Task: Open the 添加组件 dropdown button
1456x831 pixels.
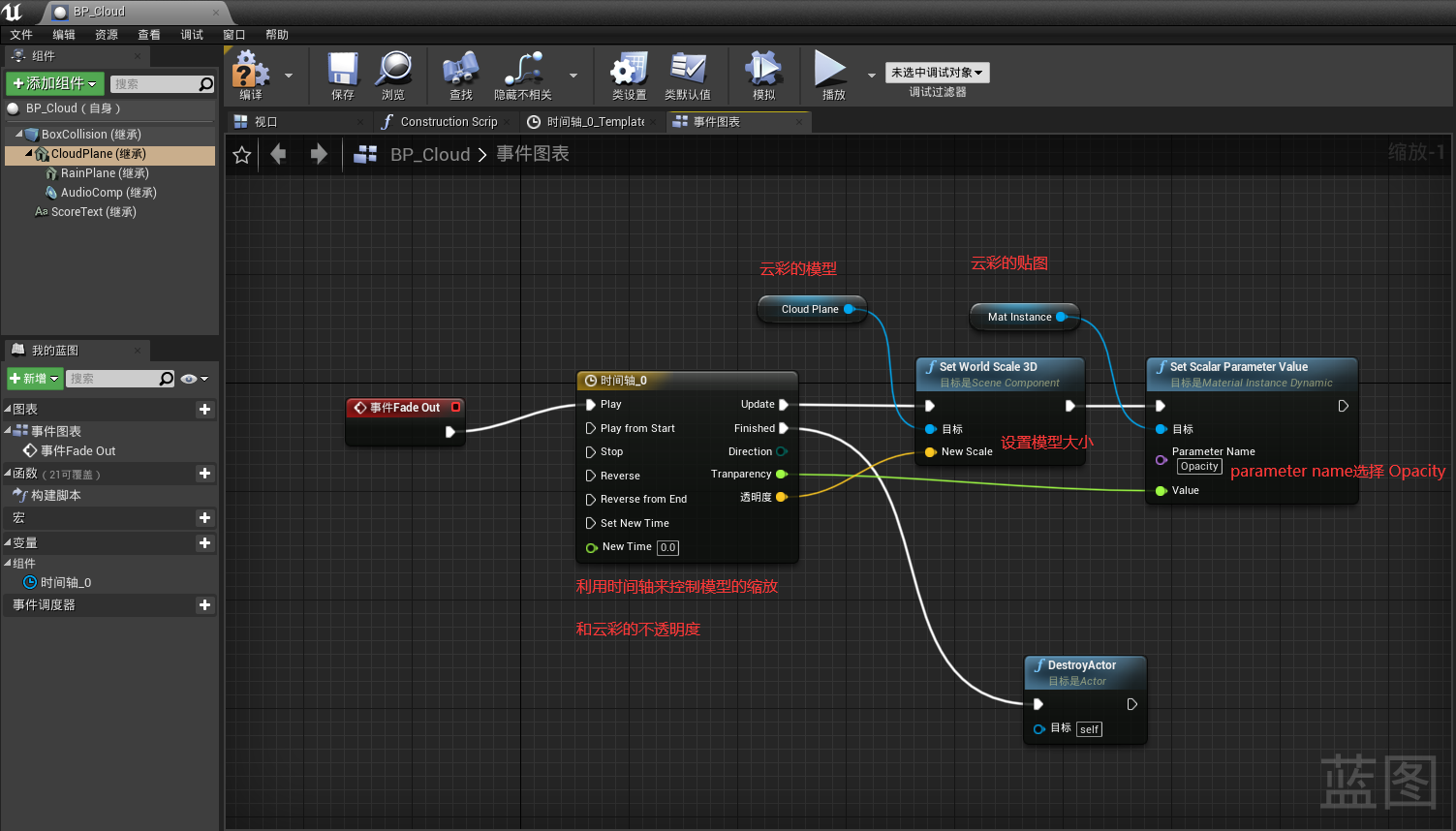Action: [x=54, y=83]
